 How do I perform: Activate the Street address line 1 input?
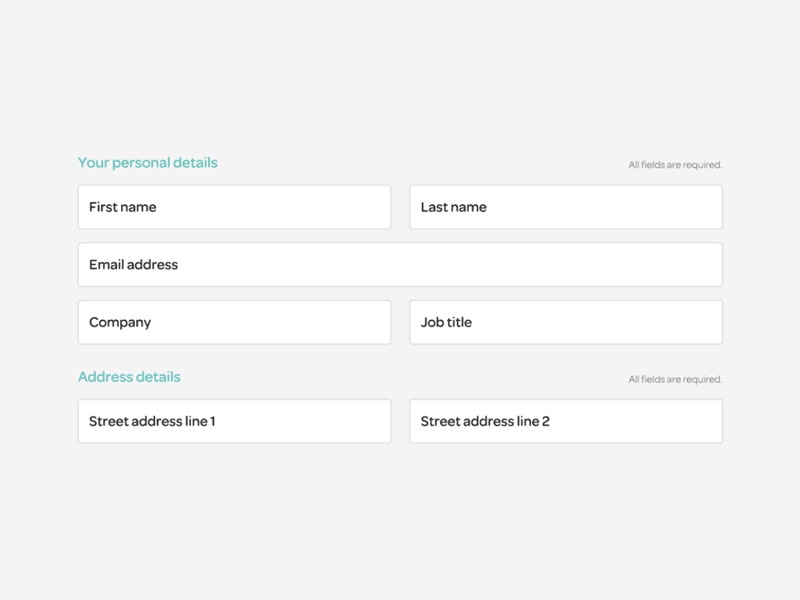point(234,420)
